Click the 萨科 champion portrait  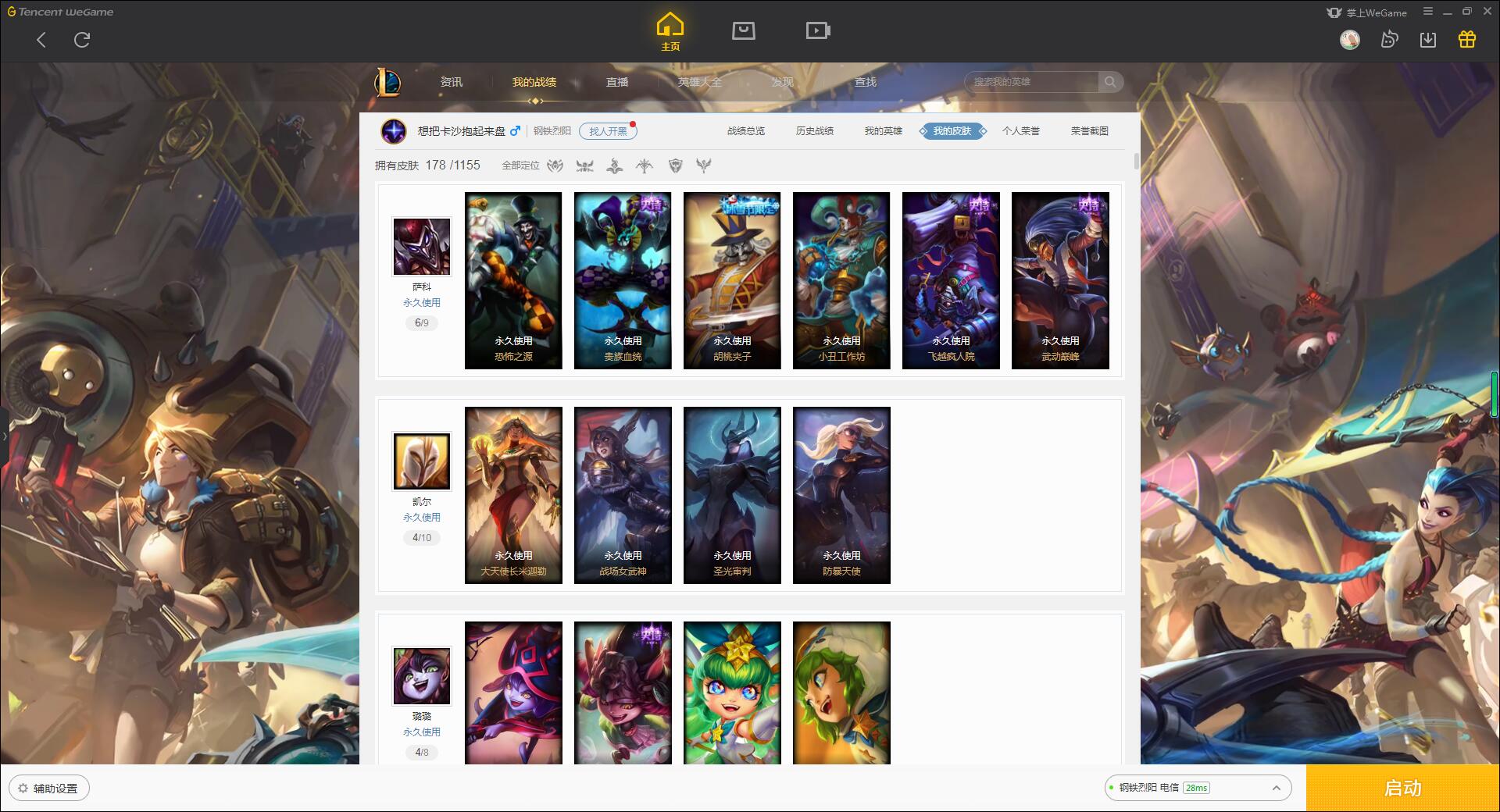(422, 247)
